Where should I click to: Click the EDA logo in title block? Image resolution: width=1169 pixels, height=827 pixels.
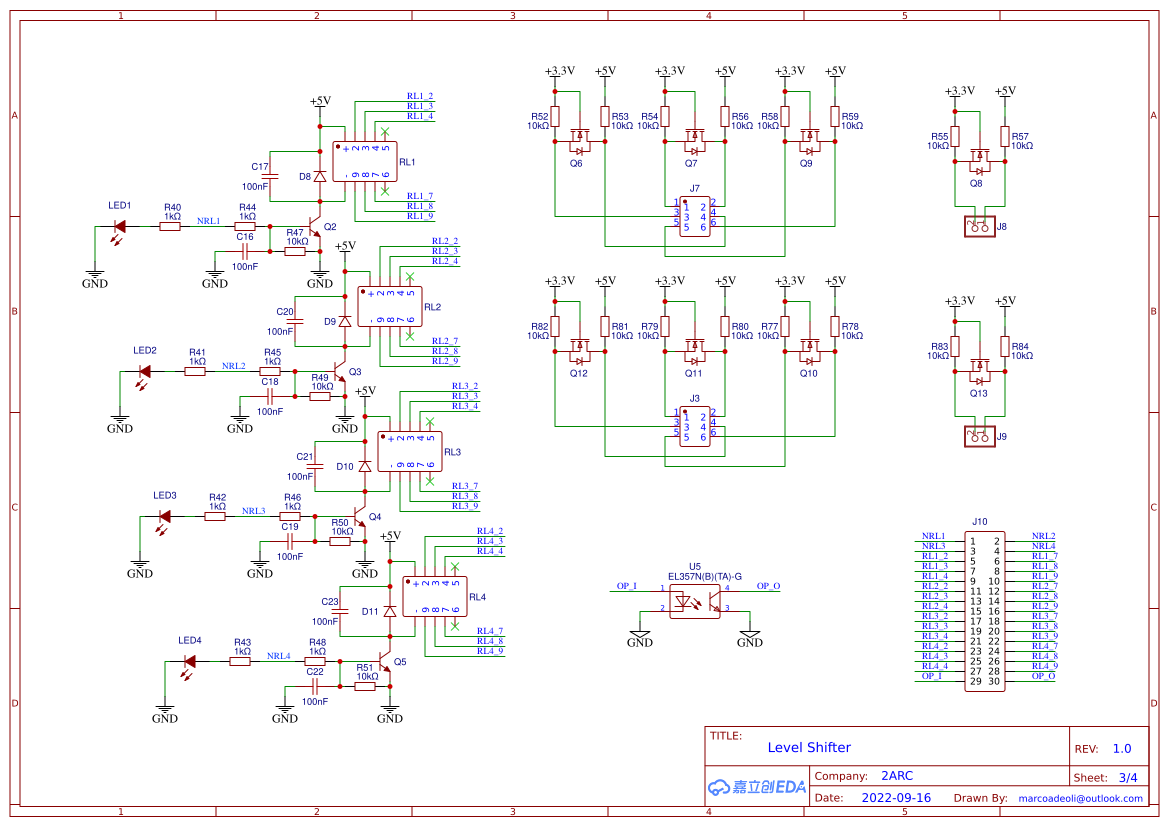[757, 786]
